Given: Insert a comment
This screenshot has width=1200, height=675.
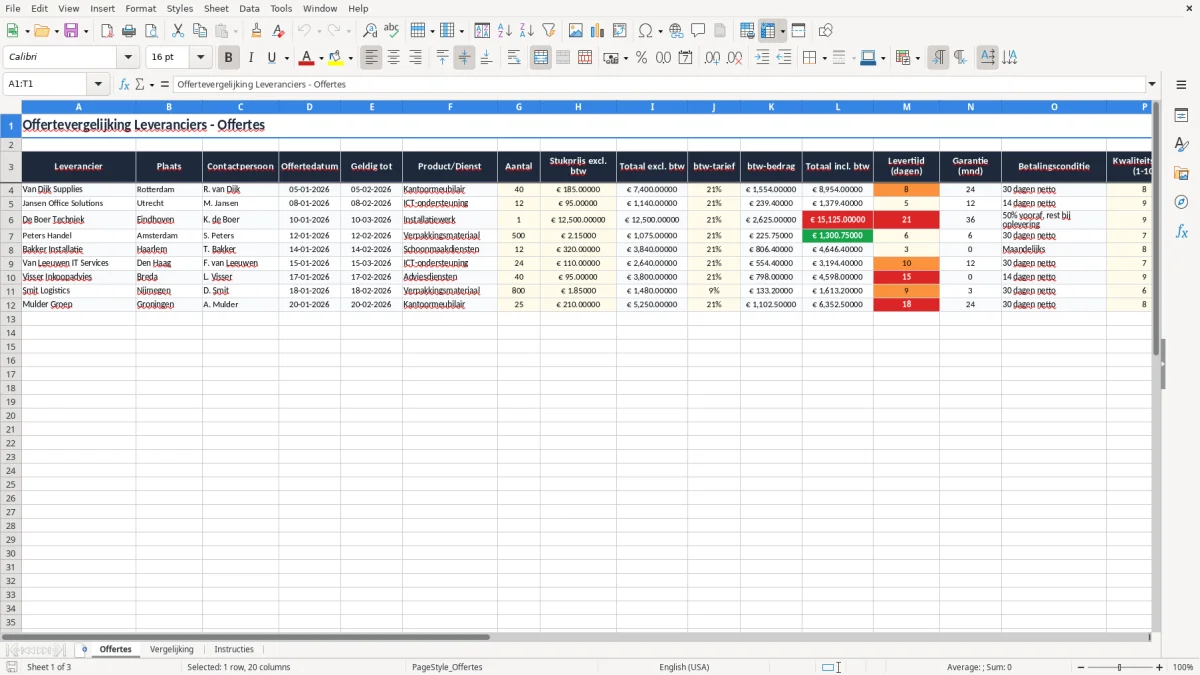Looking at the screenshot, I should tap(698, 31).
